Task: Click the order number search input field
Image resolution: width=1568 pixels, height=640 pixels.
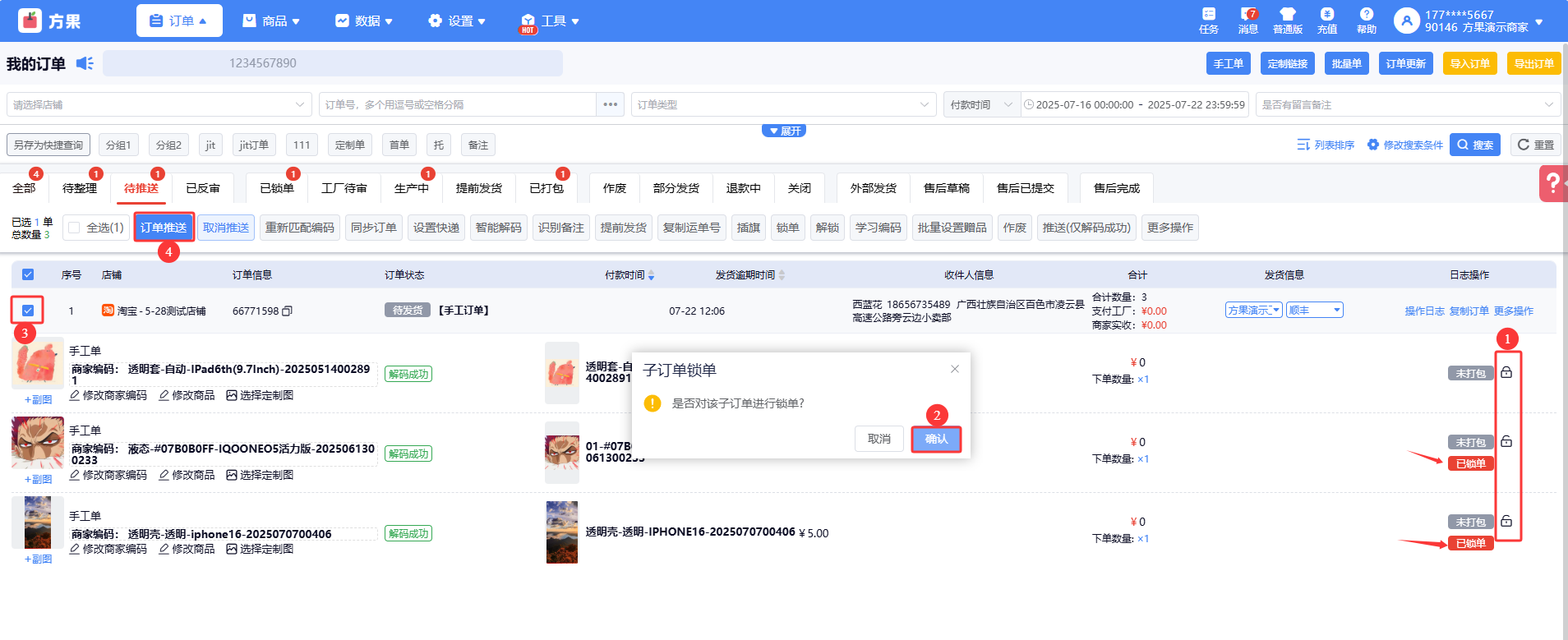Action: tap(457, 104)
